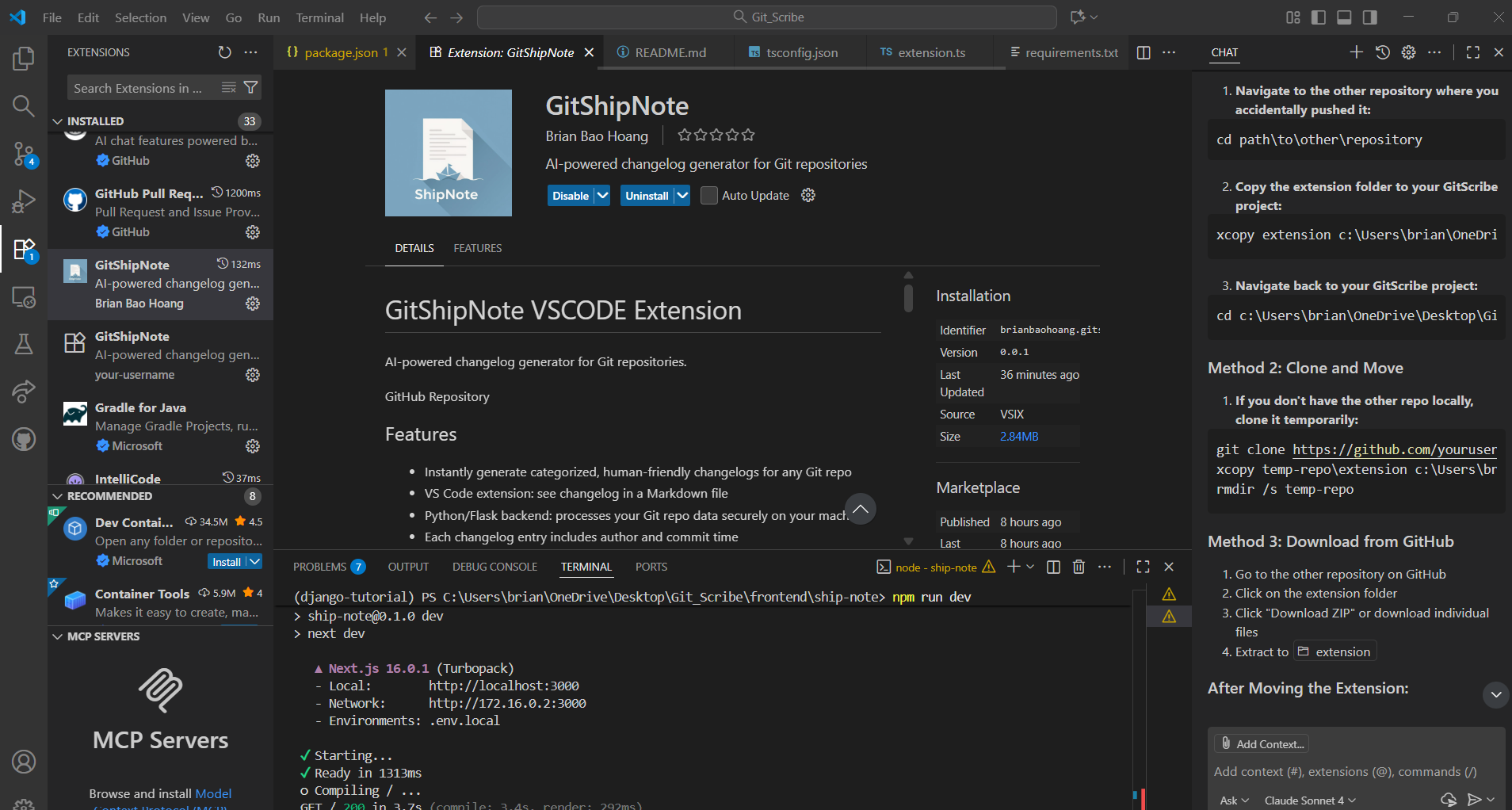Open the Accounts menu in activity bar
The width and height of the screenshot is (1512, 810).
[24, 762]
